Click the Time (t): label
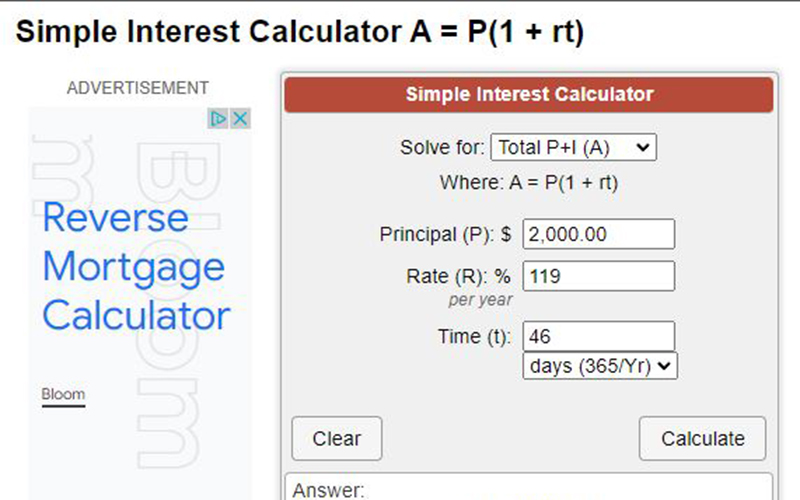800x500 pixels. (474, 337)
